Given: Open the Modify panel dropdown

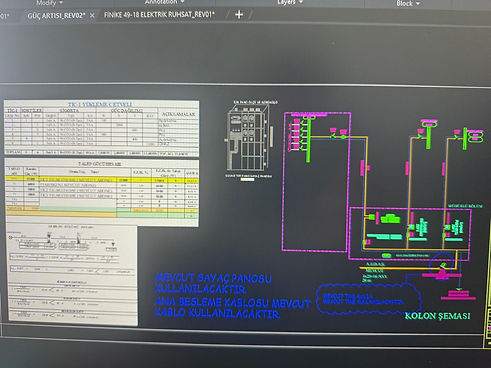Looking at the screenshot, I should 49,3.
